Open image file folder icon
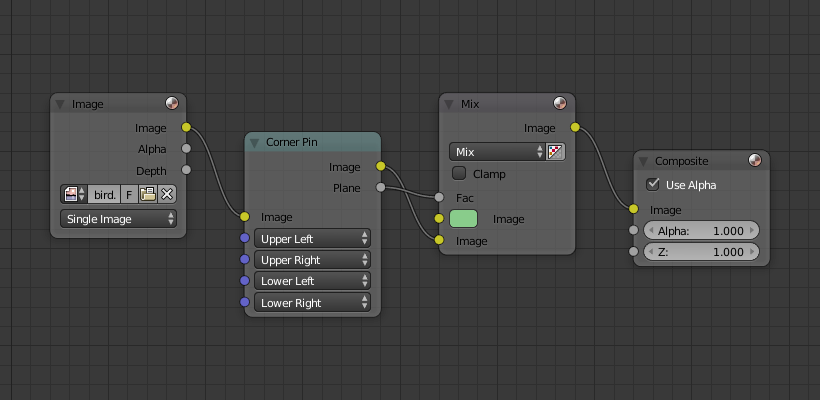Viewport: 820px width, 400px height. [148, 195]
